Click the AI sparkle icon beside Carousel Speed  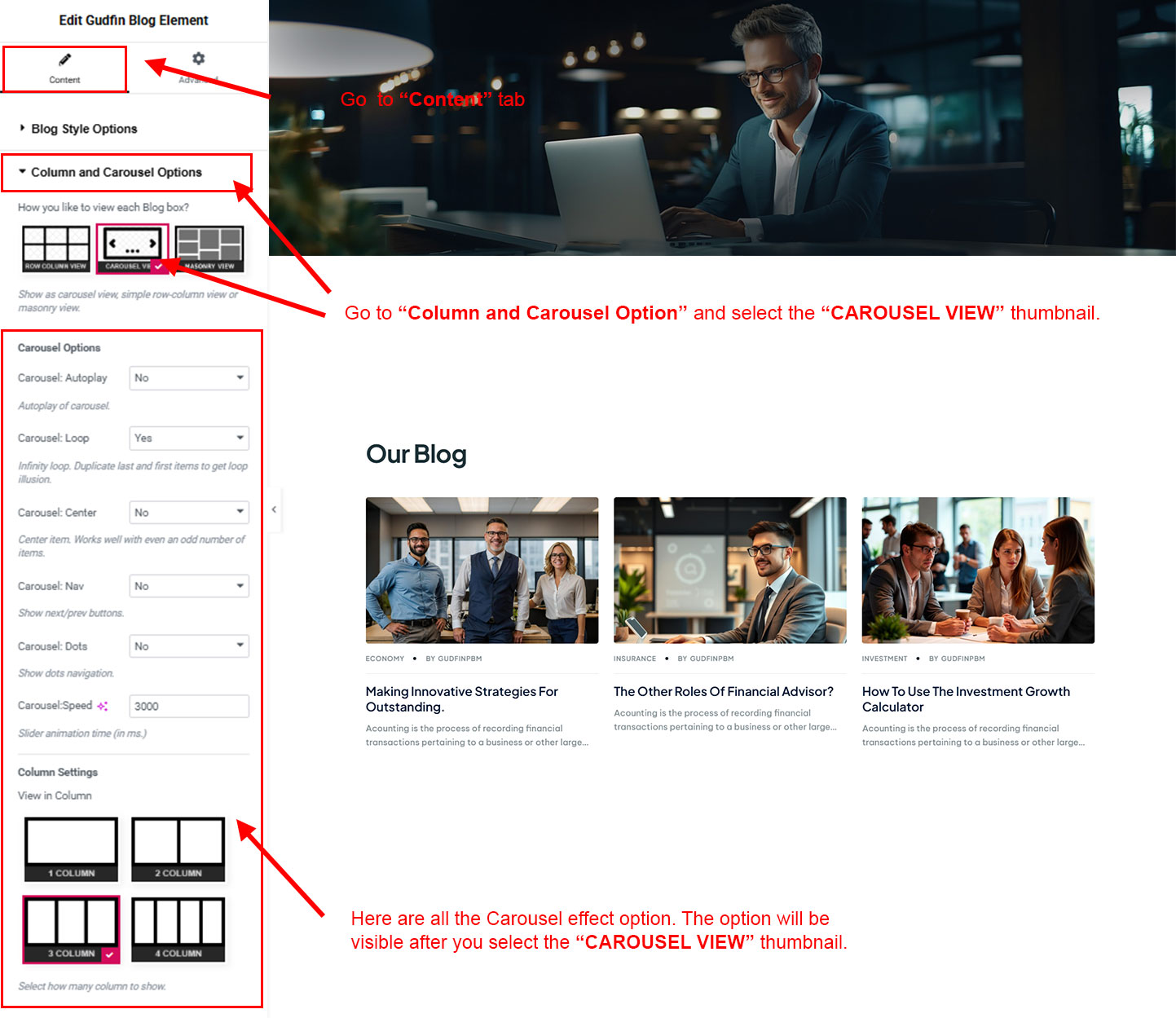[x=103, y=706]
